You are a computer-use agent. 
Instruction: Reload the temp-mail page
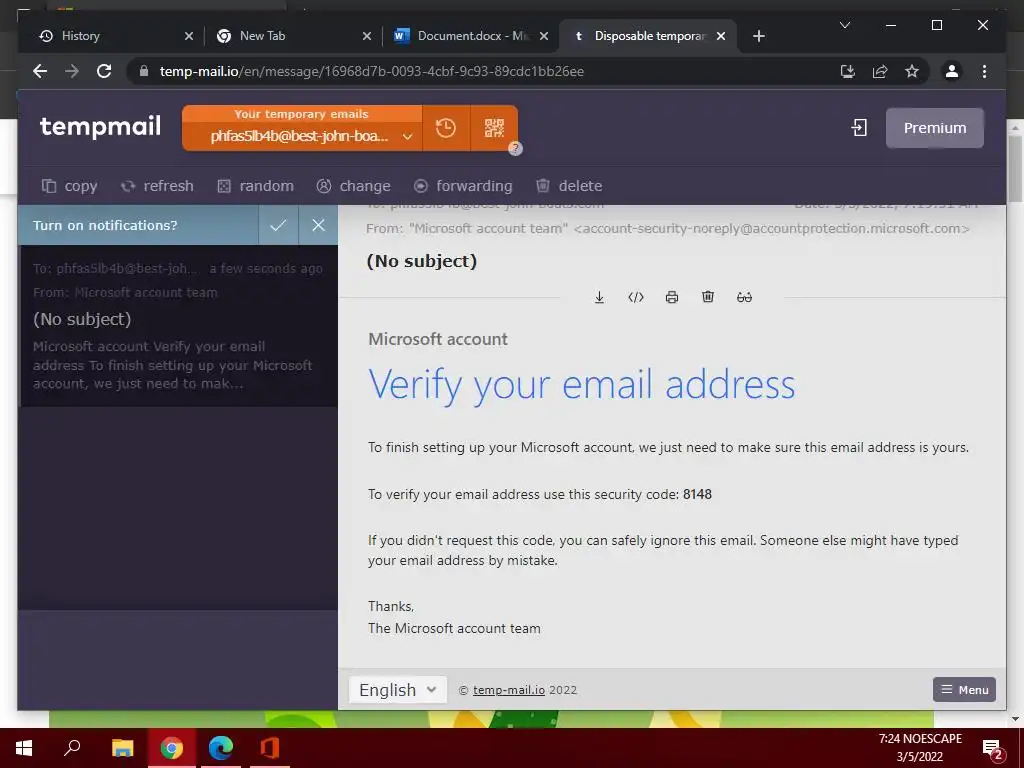click(104, 71)
